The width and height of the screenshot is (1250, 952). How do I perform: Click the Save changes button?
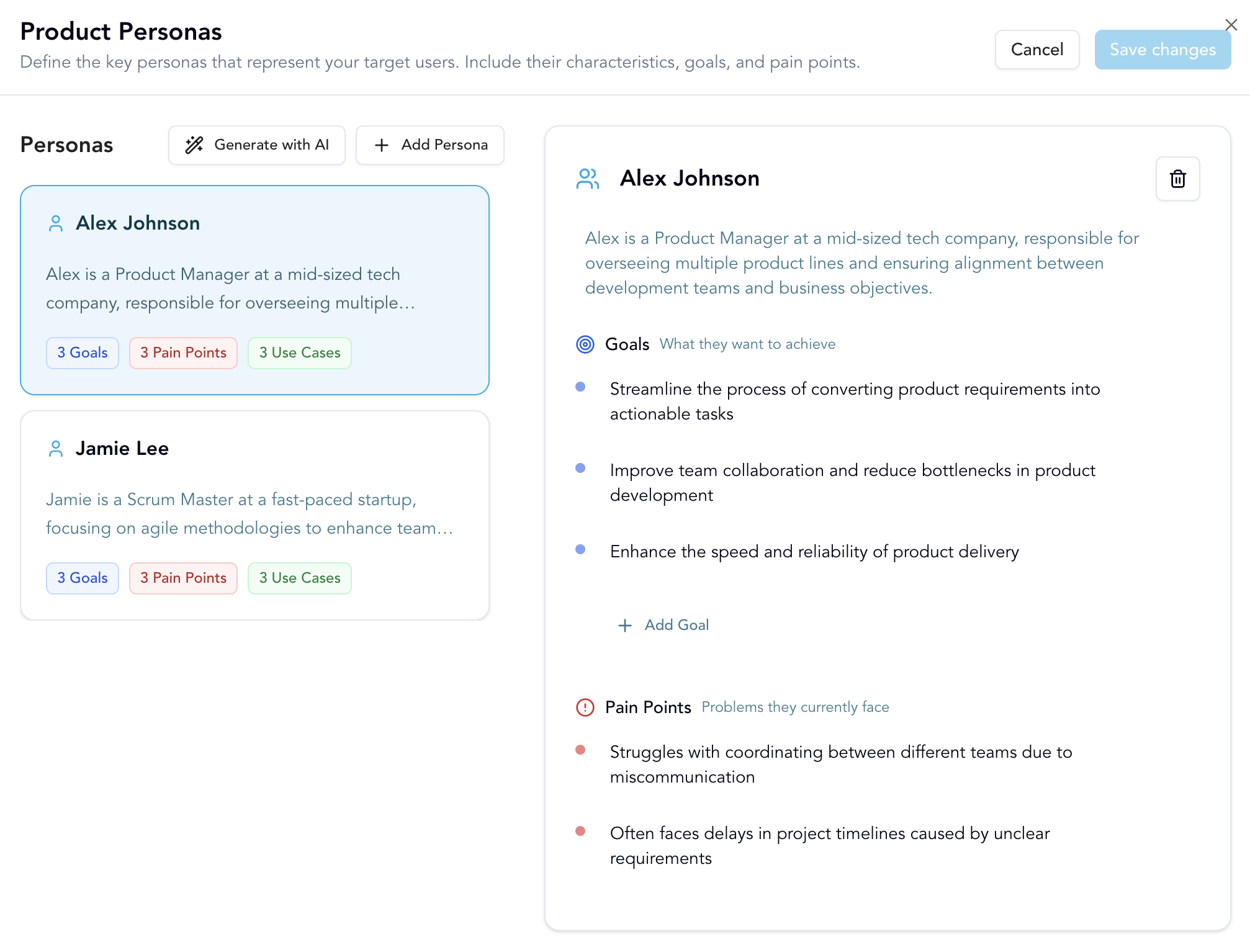1162,49
